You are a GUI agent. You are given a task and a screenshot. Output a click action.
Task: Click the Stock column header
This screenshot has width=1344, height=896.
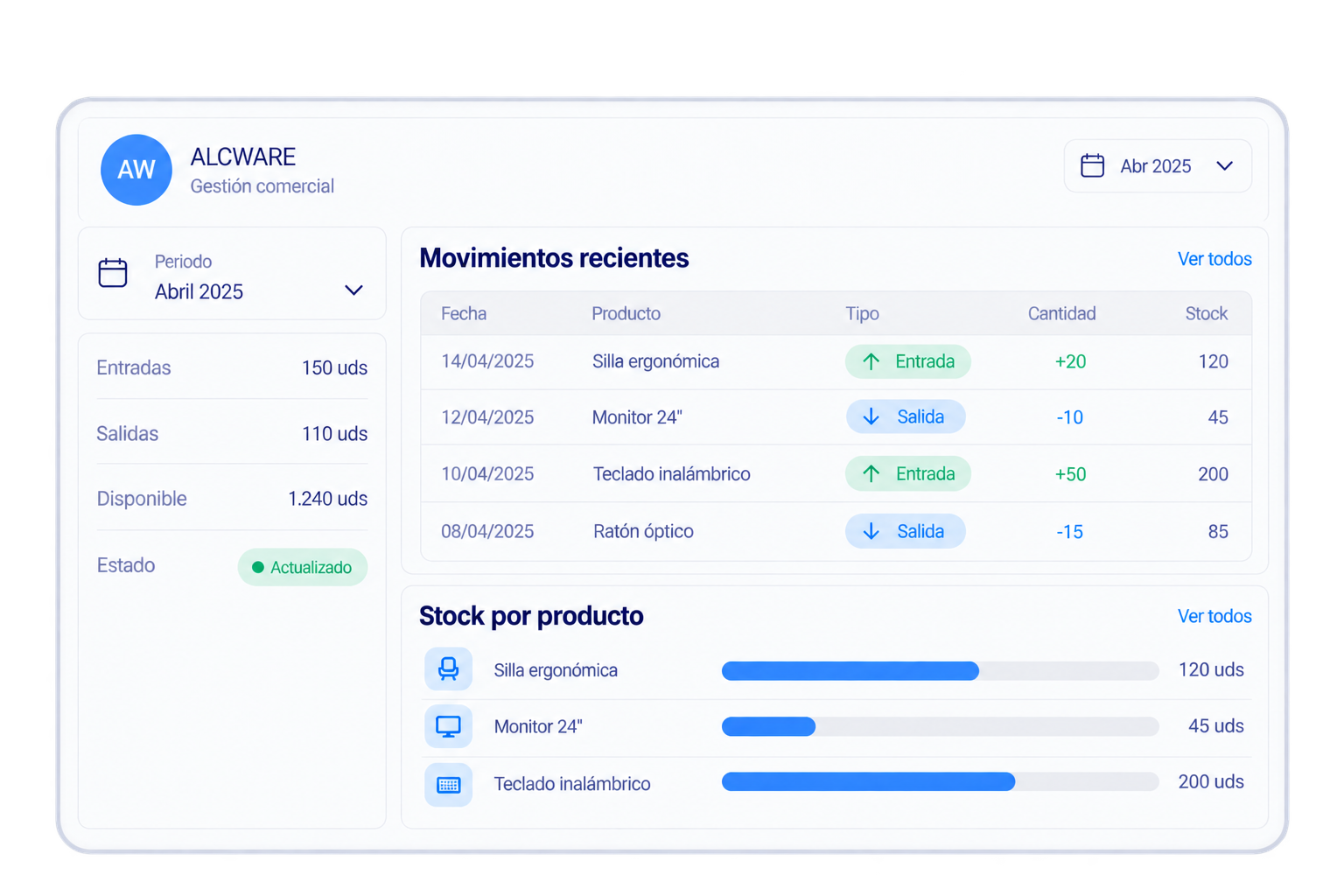(x=1207, y=313)
